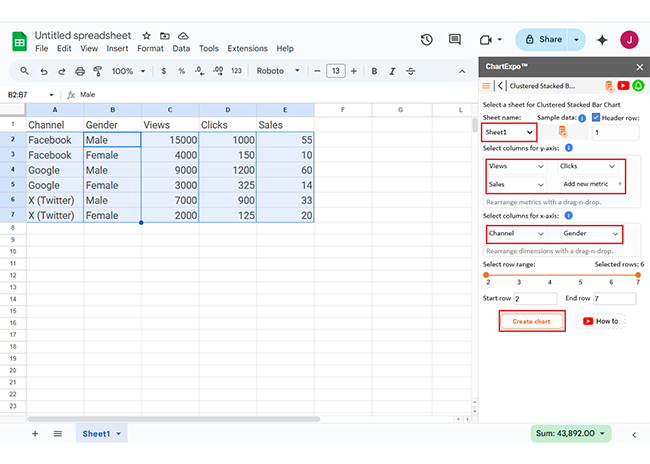The height and width of the screenshot is (464, 650).
Task: Open the Format menu
Action: tap(150, 49)
